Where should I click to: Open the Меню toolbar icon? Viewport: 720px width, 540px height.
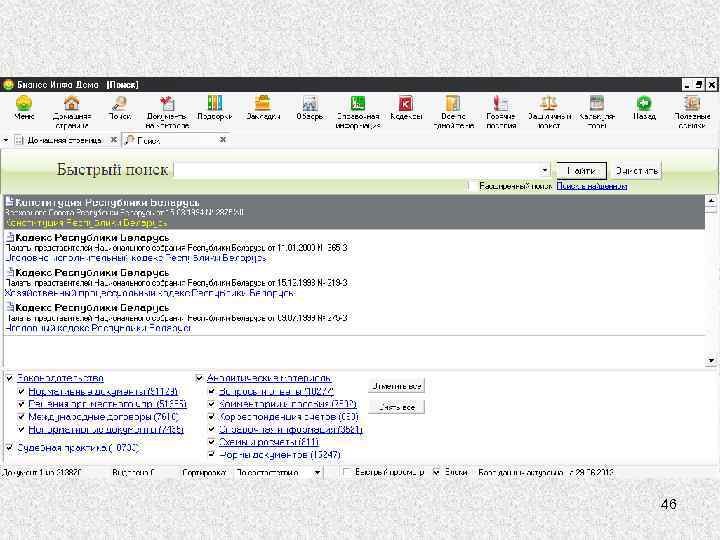point(24,103)
